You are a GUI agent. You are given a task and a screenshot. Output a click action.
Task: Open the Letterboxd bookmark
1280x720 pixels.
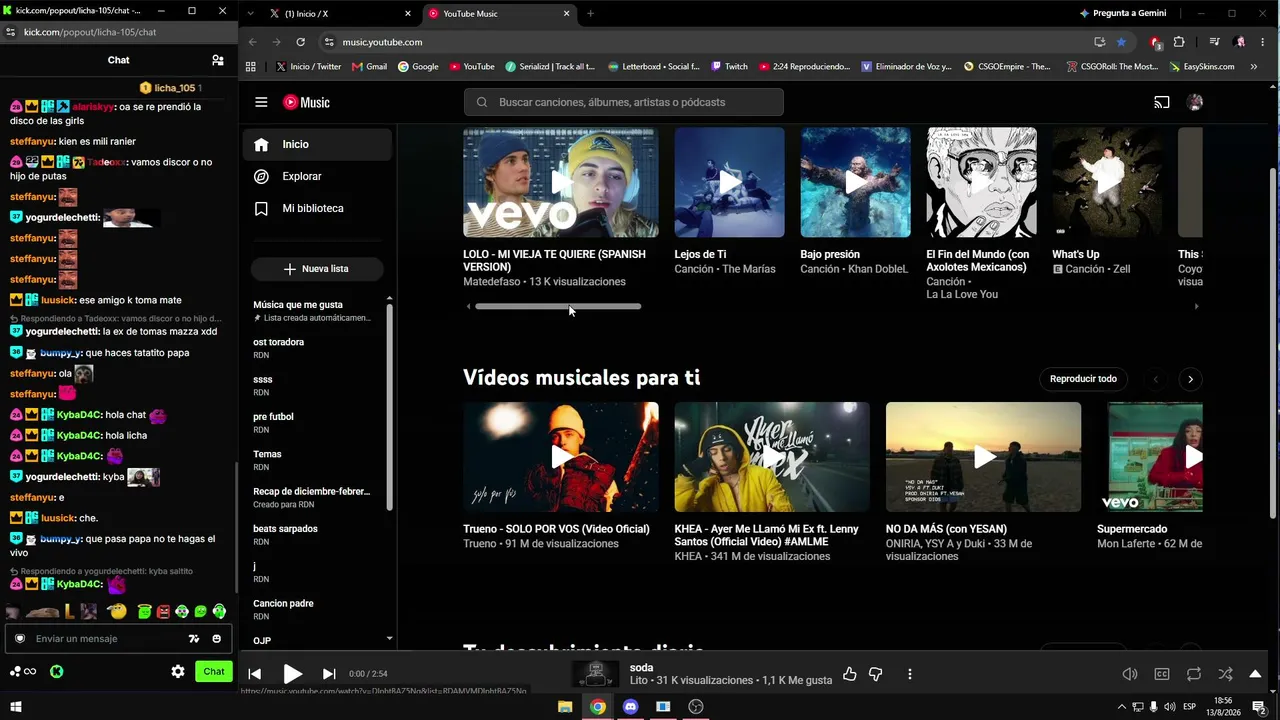coord(654,67)
